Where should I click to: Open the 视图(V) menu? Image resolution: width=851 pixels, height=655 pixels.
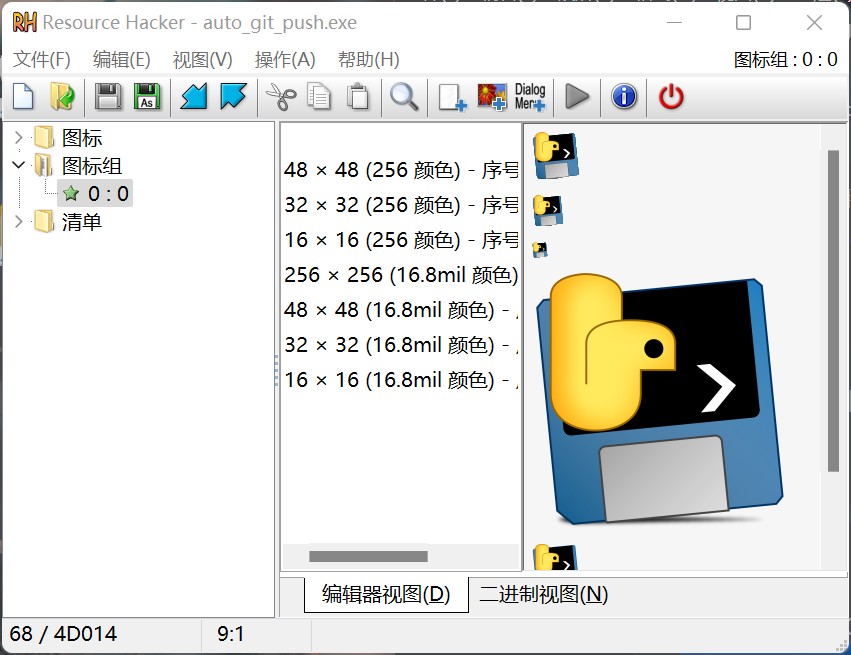(202, 59)
